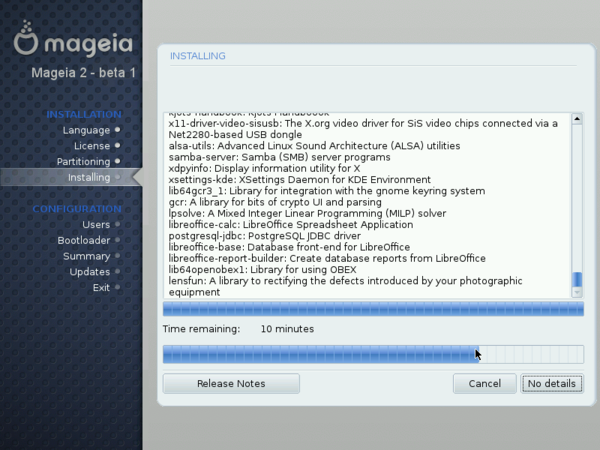Click the 'libreoffice-base' package line
The height and width of the screenshot is (450, 600).
[289, 247]
